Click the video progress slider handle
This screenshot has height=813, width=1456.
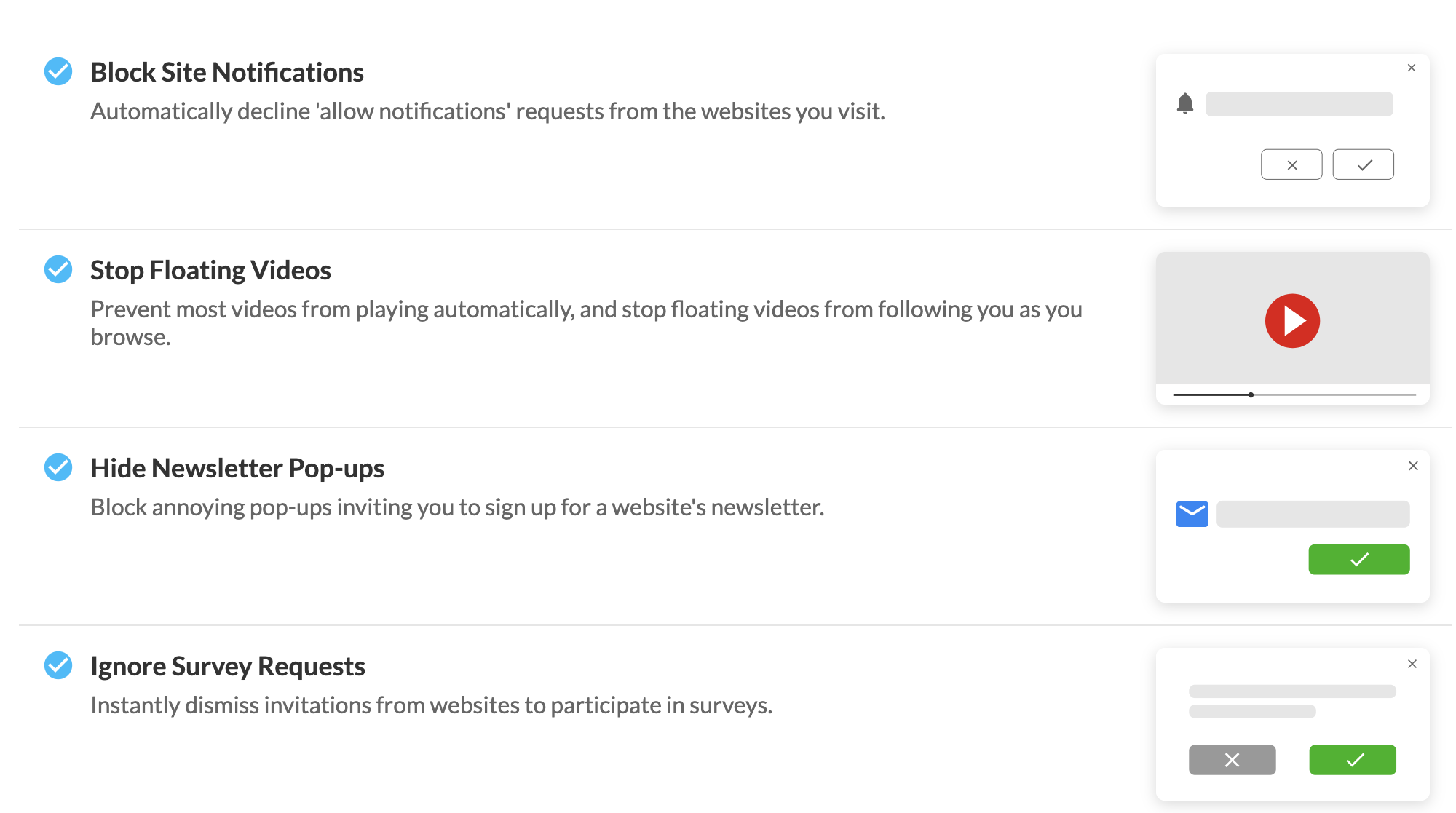(1251, 395)
